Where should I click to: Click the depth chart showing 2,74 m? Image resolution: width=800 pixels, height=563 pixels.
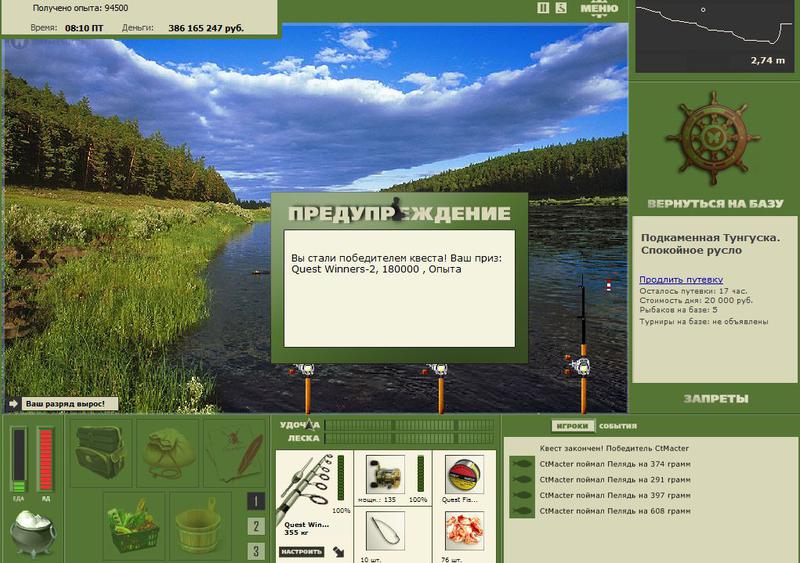click(714, 36)
